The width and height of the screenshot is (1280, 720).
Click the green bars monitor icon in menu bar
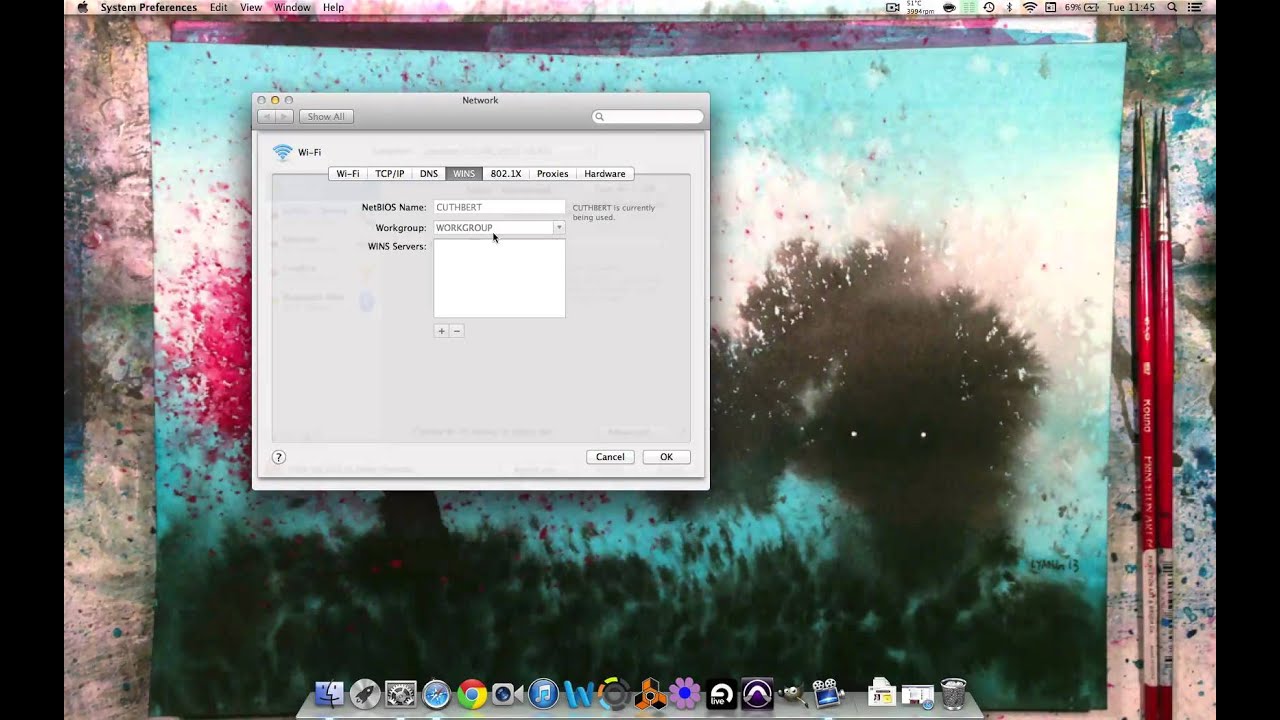pyautogui.click(x=968, y=7)
